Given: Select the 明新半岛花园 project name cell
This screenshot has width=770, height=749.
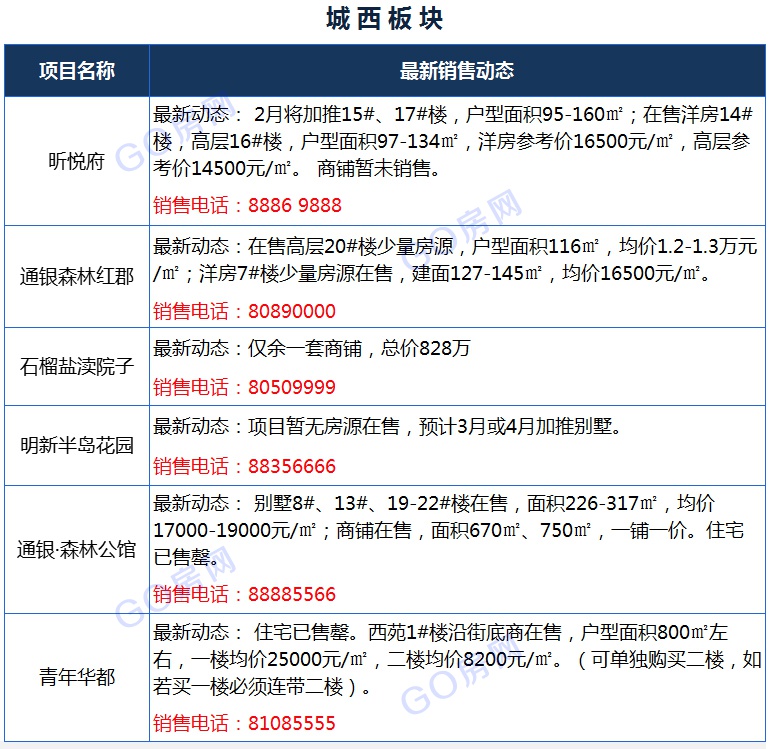Looking at the screenshot, I should coord(77,445).
